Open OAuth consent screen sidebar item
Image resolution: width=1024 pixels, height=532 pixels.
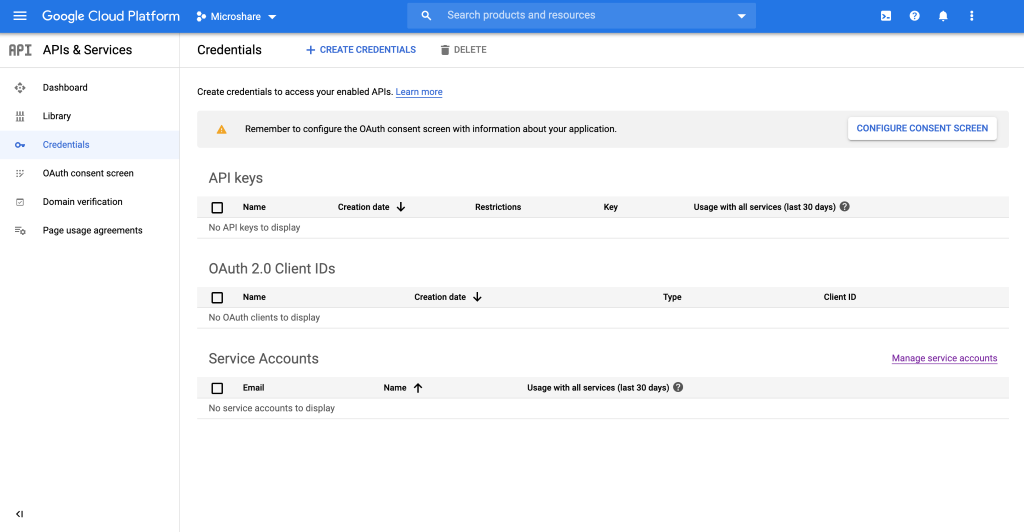88,173
